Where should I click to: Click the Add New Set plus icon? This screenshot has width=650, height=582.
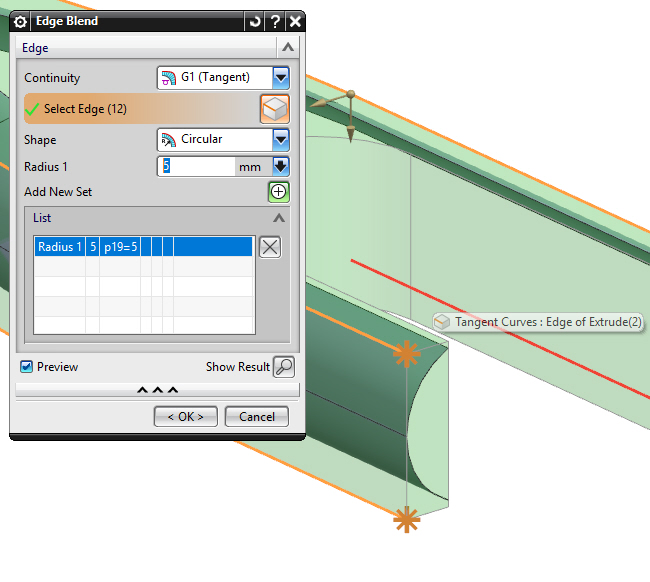pos(279,192)
